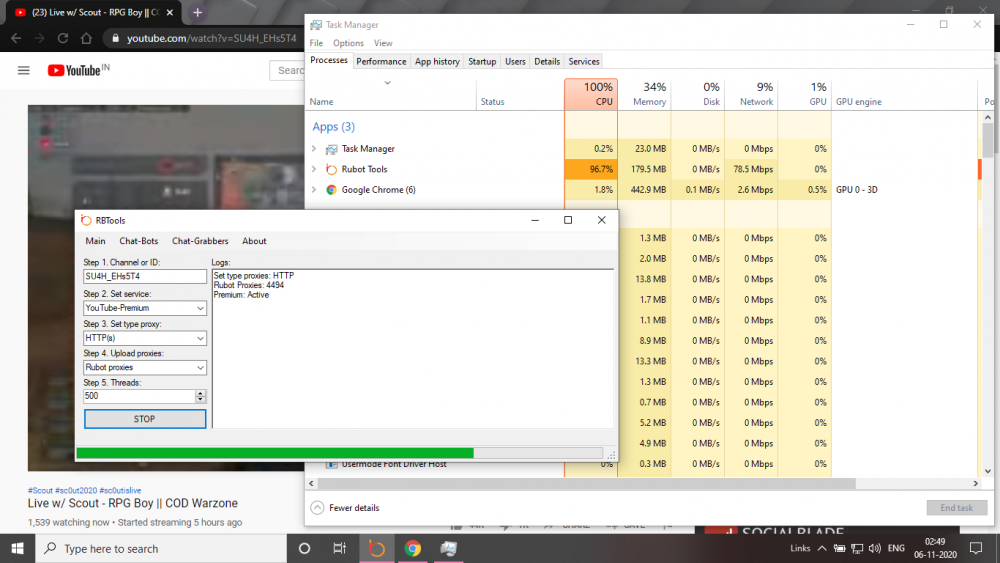The image size is (1000, 563).
Task: Open the proxy type HTTP(s) dropdown
Action: click(x=144, y=338)
